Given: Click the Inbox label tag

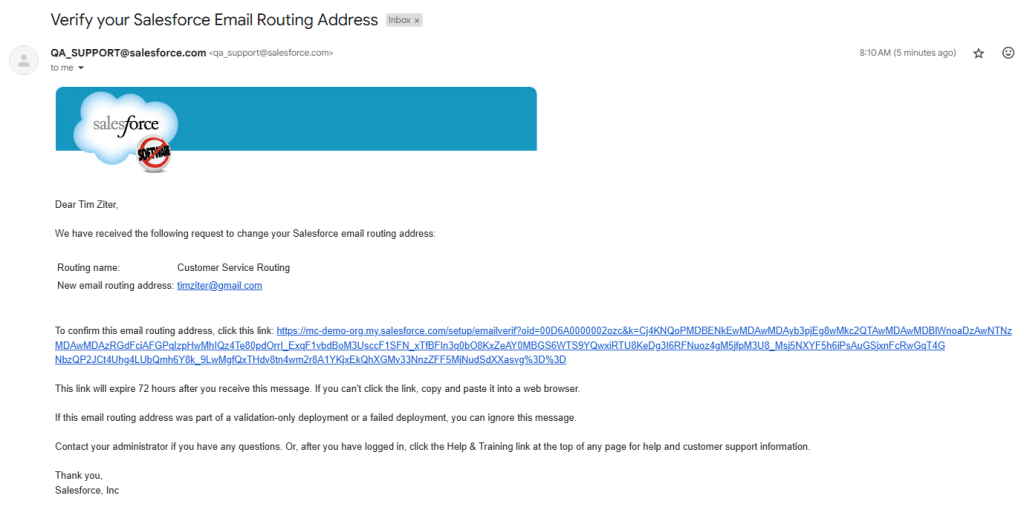Looking at the screenshot, I should [399, 20].
